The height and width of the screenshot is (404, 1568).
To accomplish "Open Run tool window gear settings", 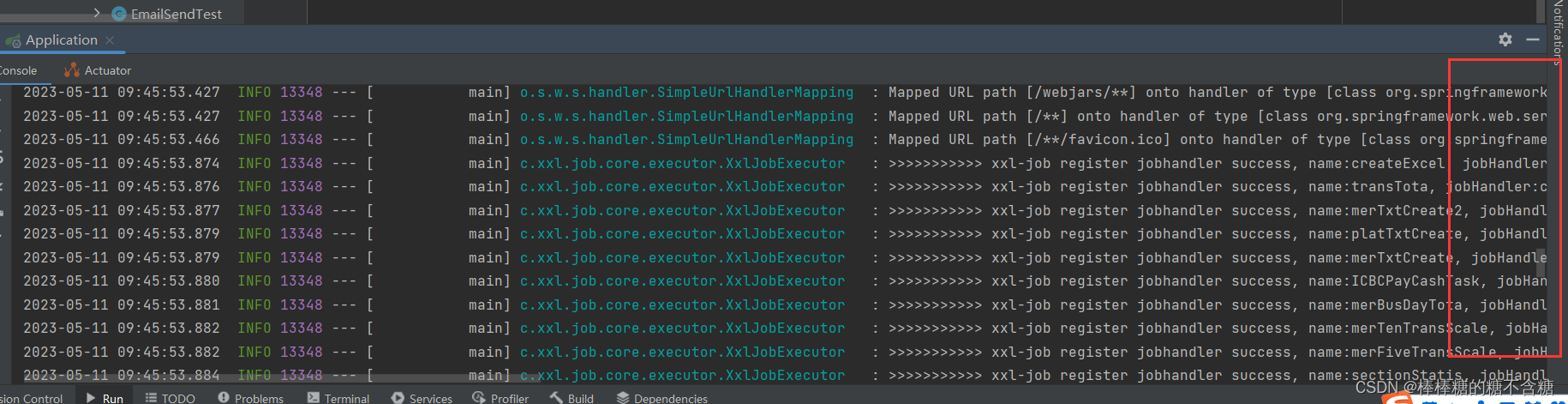I will tap(1505, 39).
